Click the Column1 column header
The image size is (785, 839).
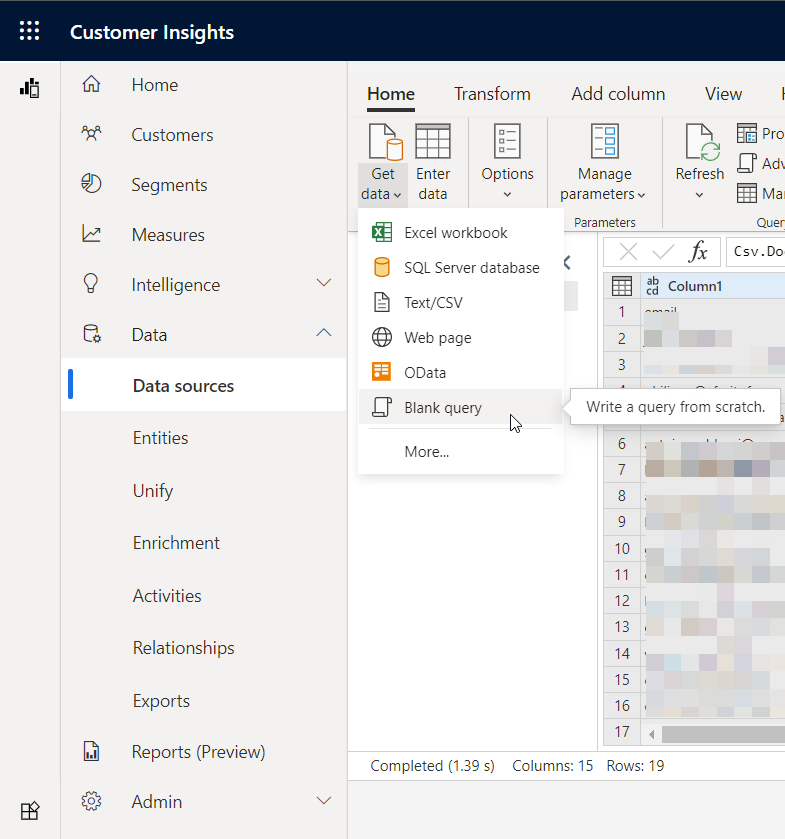[713, 286]
